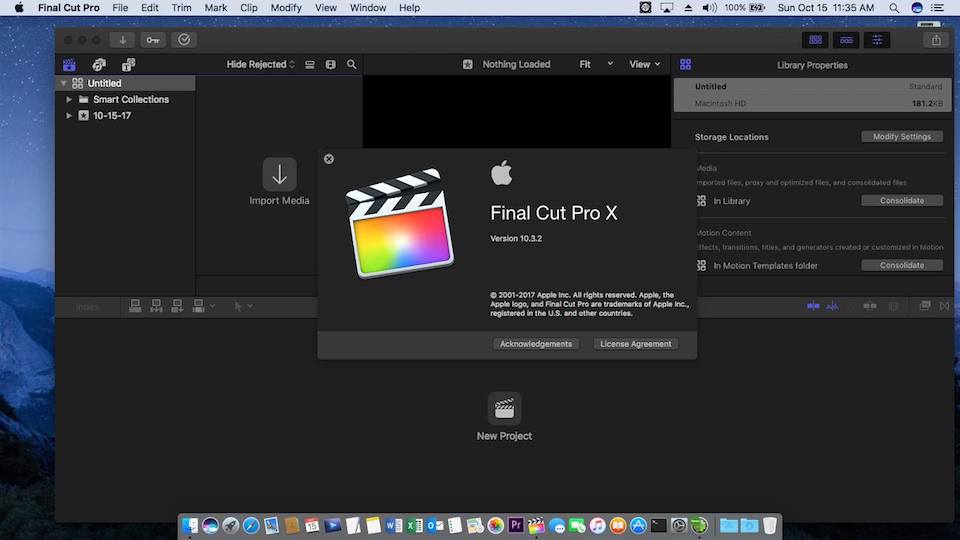The image size is (960, 540).
Task: Open the Modify menu
Action: click(286, 8)
